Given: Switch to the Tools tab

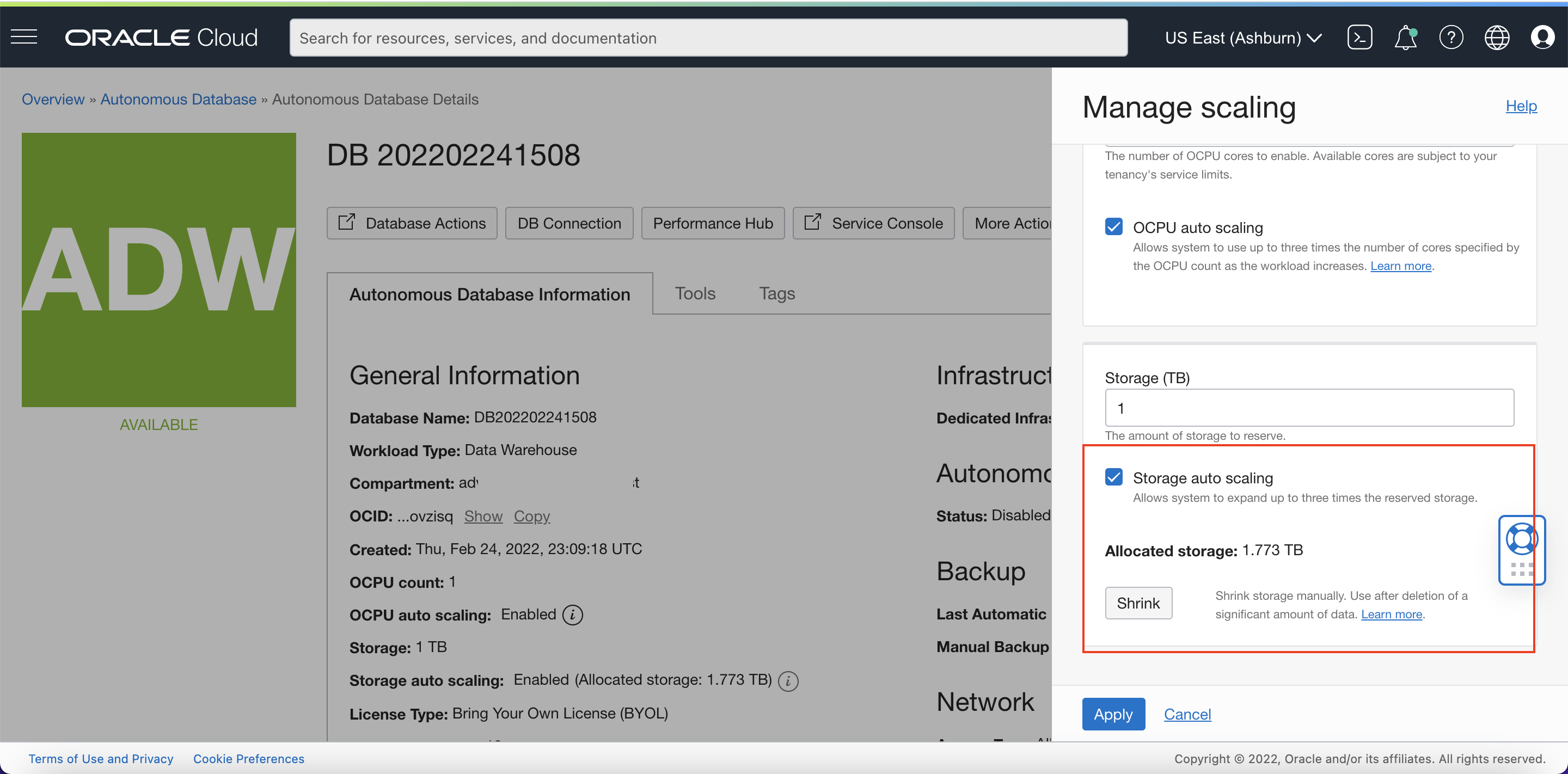Looking at the screenshot, I should pos(695,293).
